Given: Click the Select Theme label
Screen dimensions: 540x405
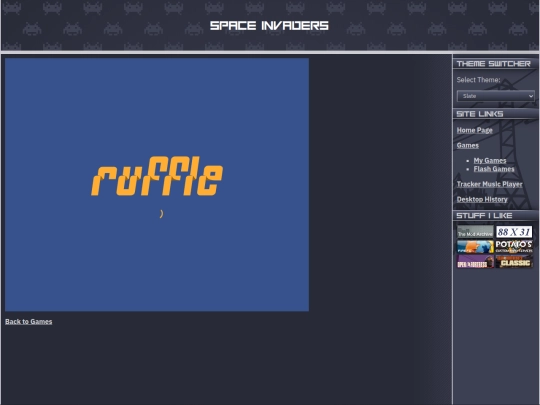Looking at the screenshot, I should click(x=478, y=80).
